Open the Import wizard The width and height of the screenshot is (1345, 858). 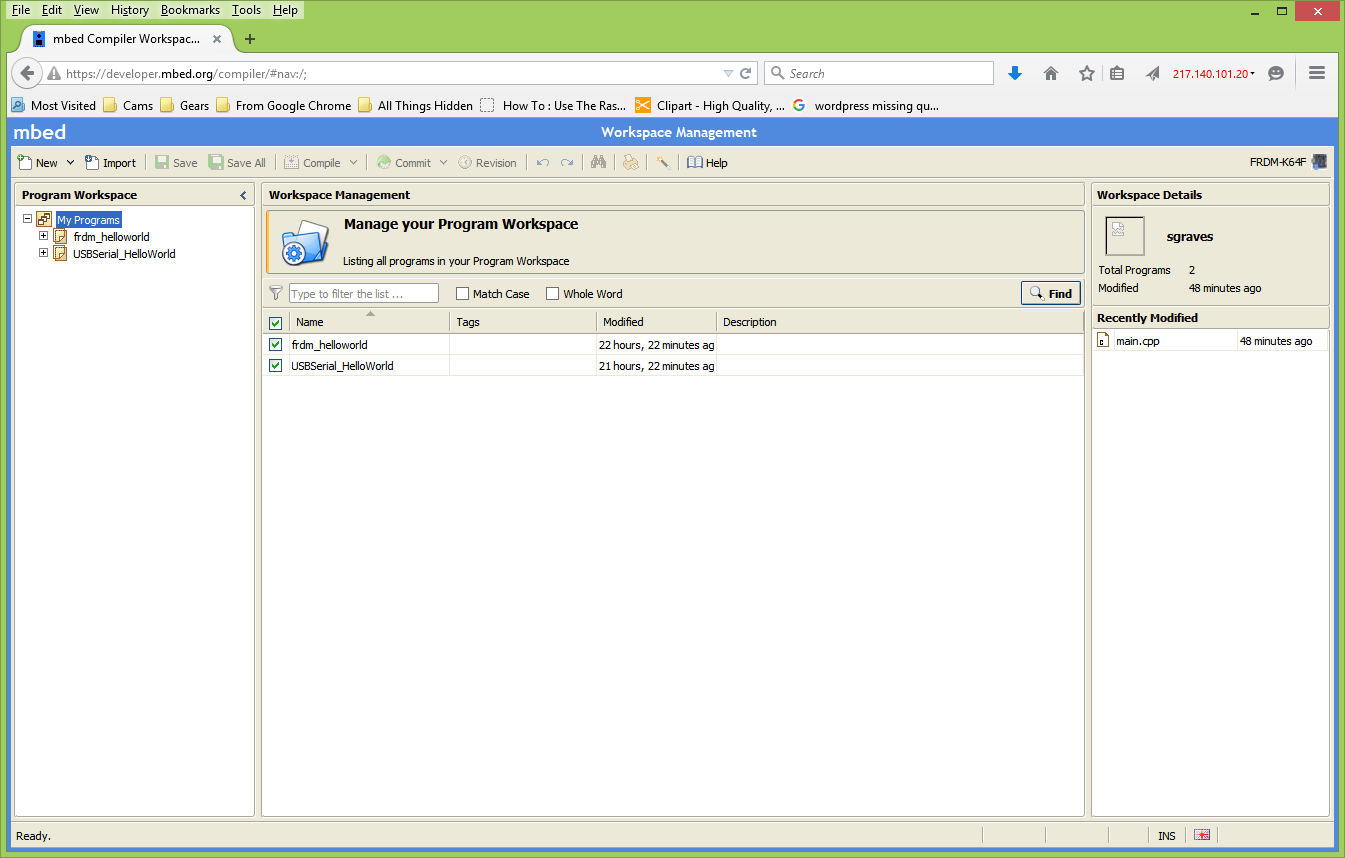[110, 162]
